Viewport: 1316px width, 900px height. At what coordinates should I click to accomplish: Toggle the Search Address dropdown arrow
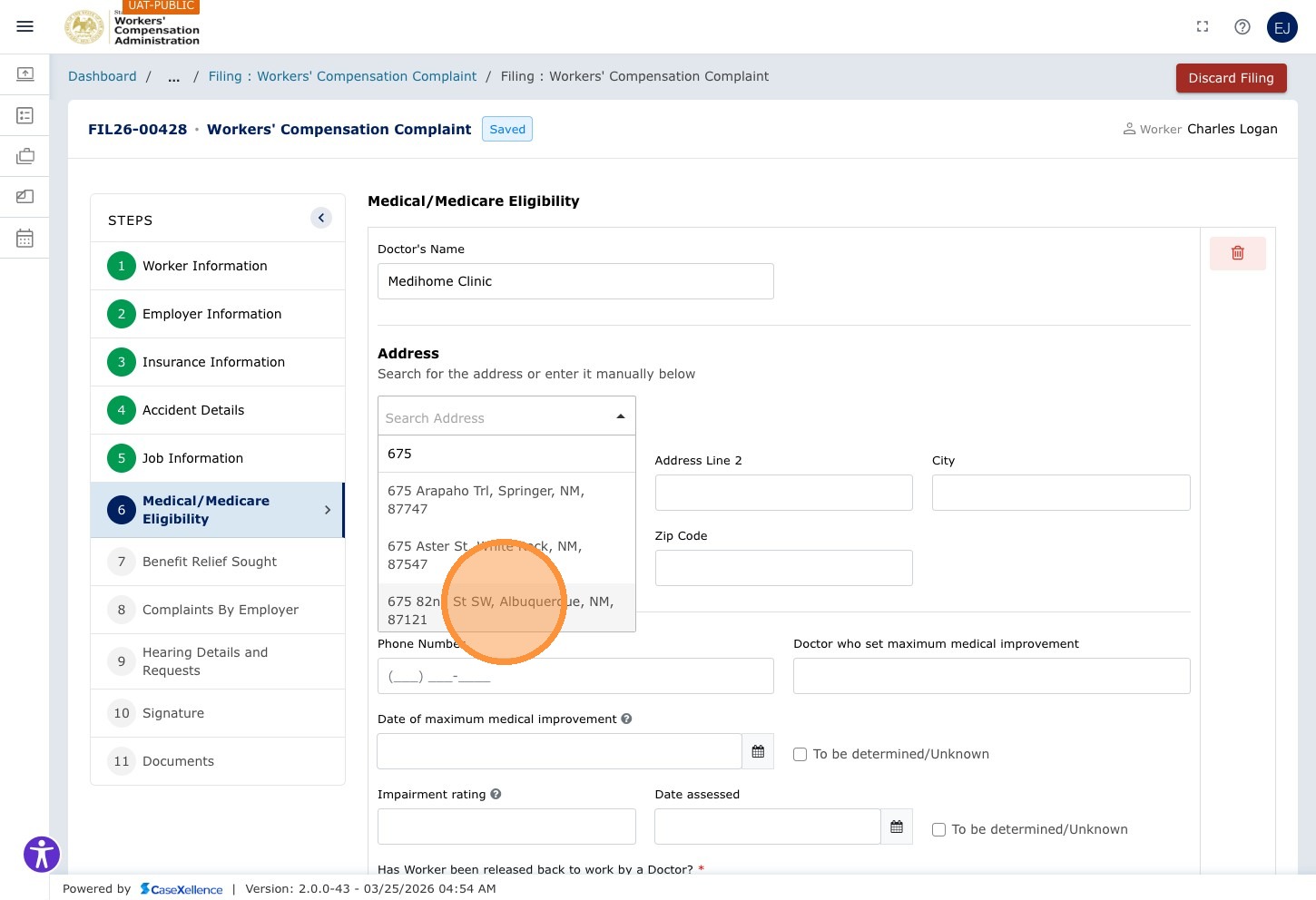click(x=621, y=416)
